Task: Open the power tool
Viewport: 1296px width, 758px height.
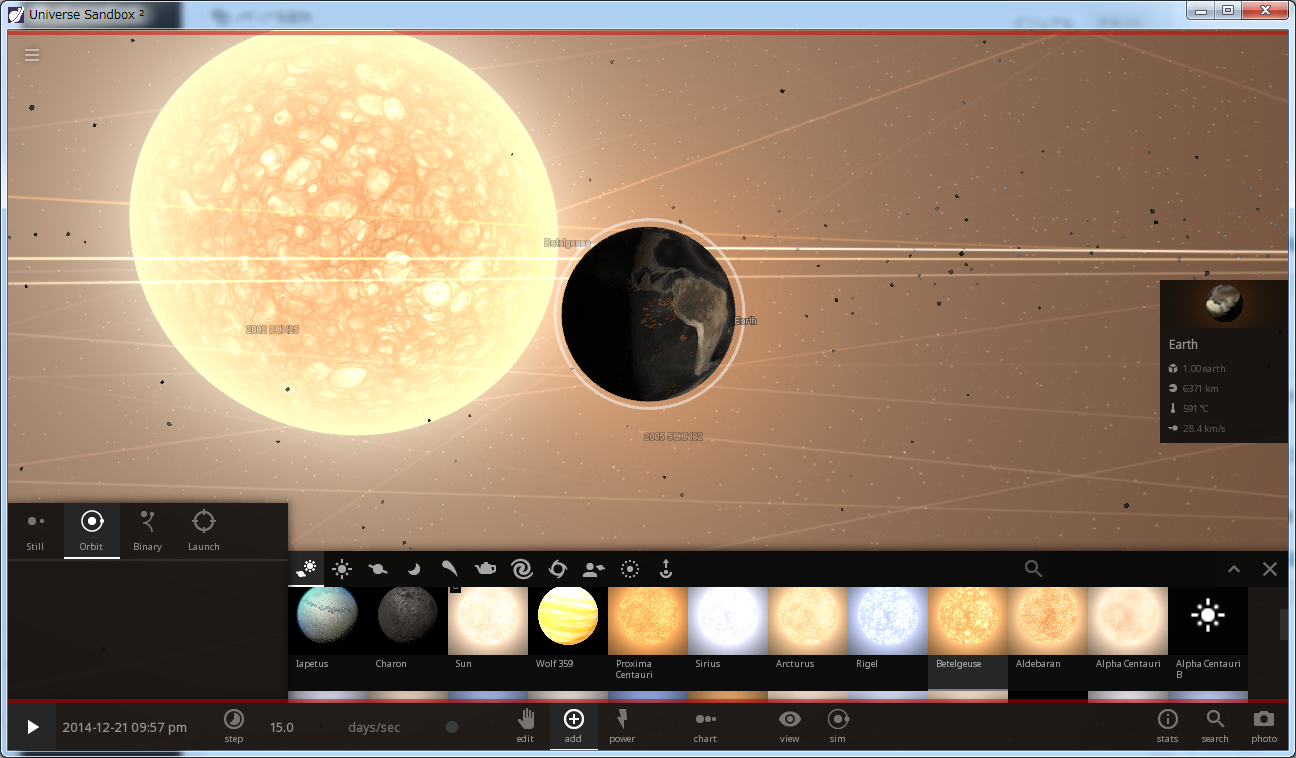Action: pos(622,726)
